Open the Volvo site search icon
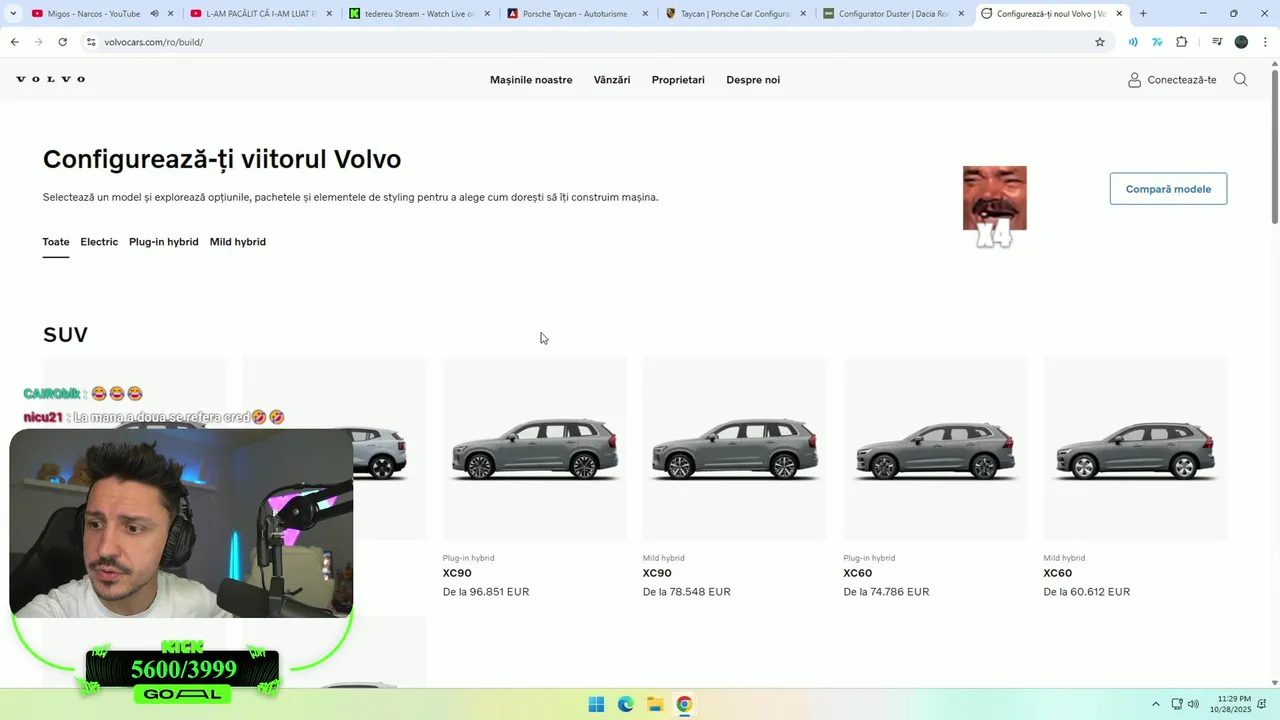Image resolution: width=1280 pixels, height=720 pixels. click(1240, 80)
